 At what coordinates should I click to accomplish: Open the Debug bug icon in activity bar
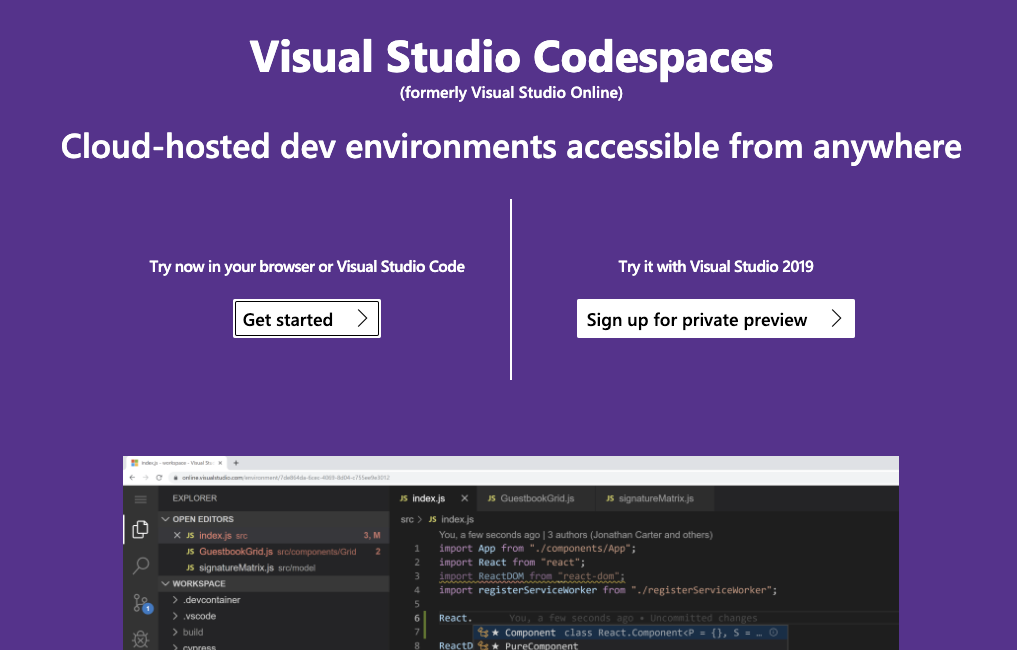tap(141, 640)
